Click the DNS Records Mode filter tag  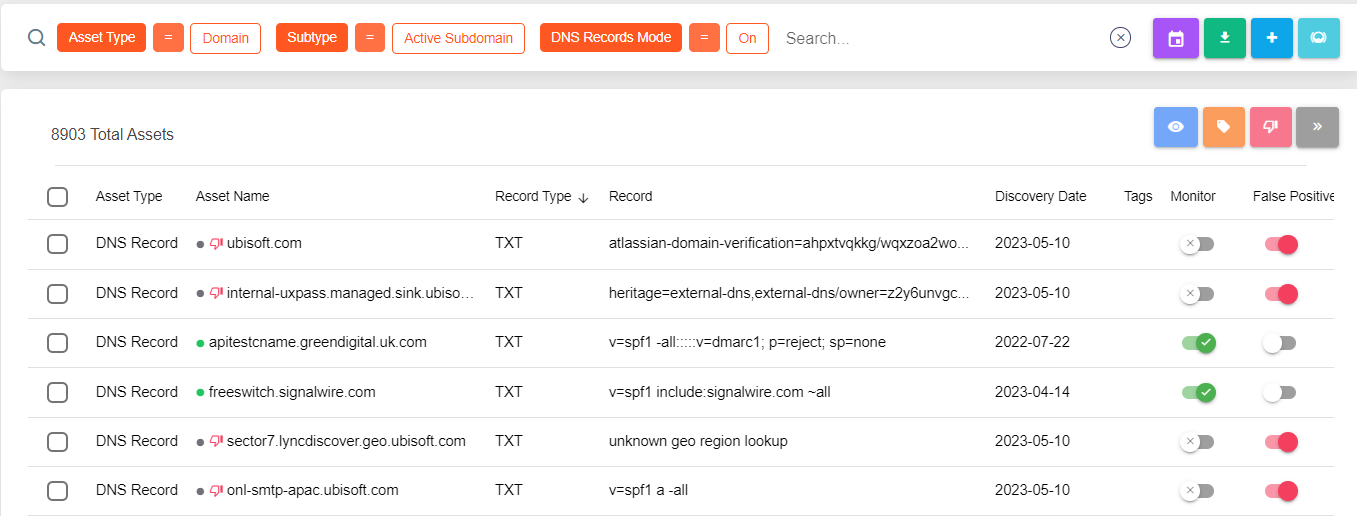coord(610,38)
